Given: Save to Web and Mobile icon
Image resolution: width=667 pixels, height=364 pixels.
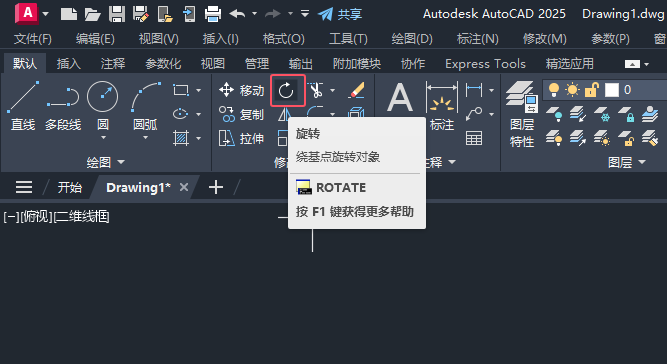Looking at the screenshot, I should pyautogui.click(x=189, y=14).
